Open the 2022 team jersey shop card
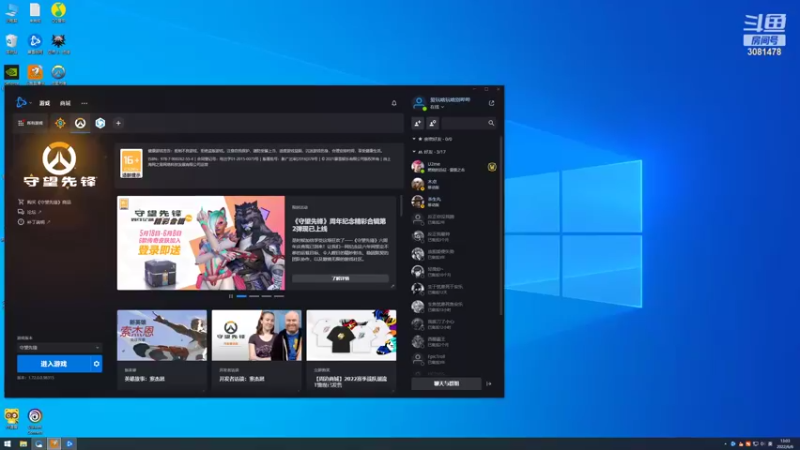800x450 pixels. point(352,349)
